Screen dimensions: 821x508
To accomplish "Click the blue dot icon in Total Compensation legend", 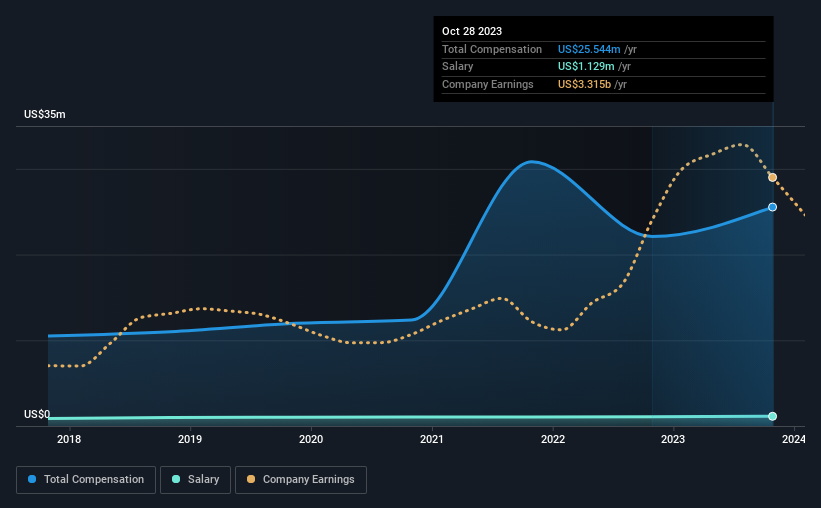I will (32, 479).
